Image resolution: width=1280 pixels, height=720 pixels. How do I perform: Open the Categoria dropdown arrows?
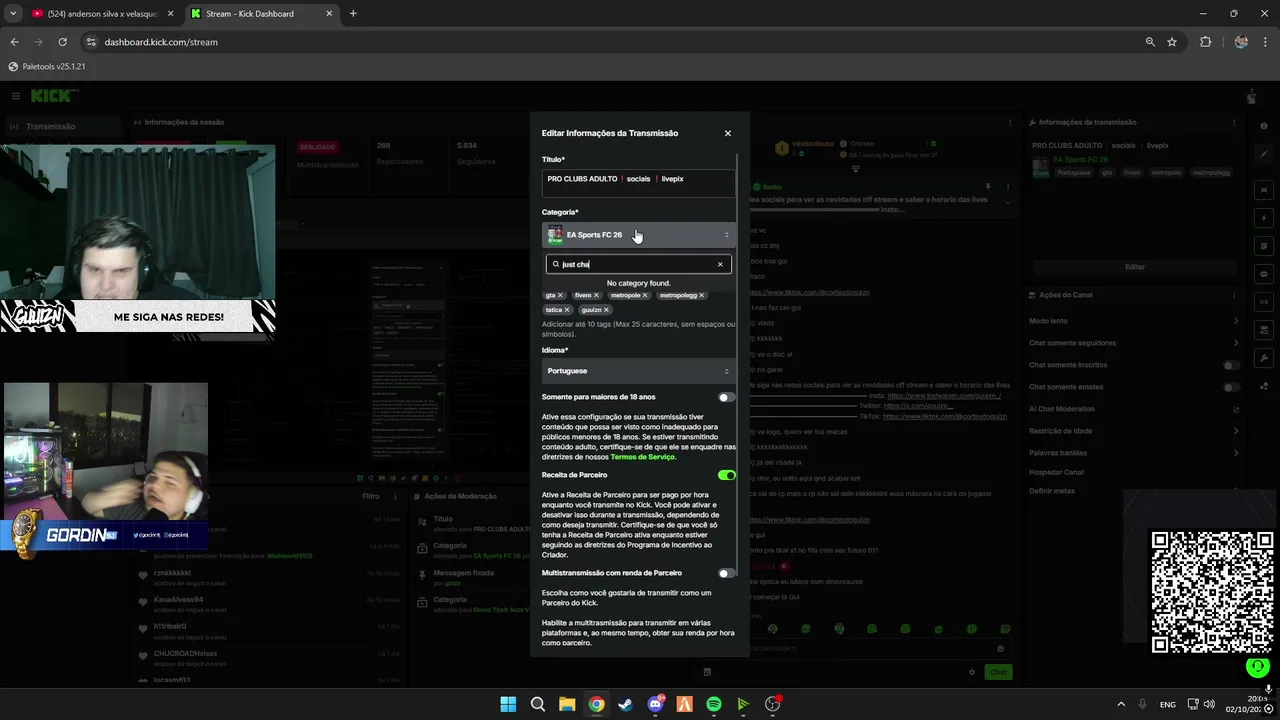pyautogui.click(x=727, y=235)
